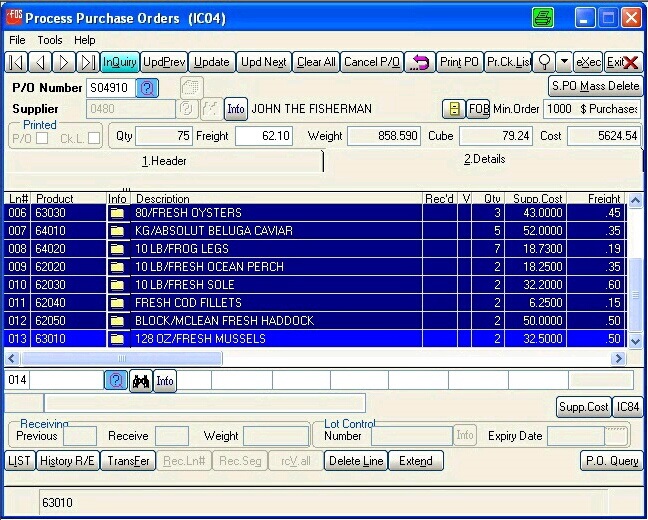Click Info button on entry line 014

pyautogui.click(x=164, y=381)
